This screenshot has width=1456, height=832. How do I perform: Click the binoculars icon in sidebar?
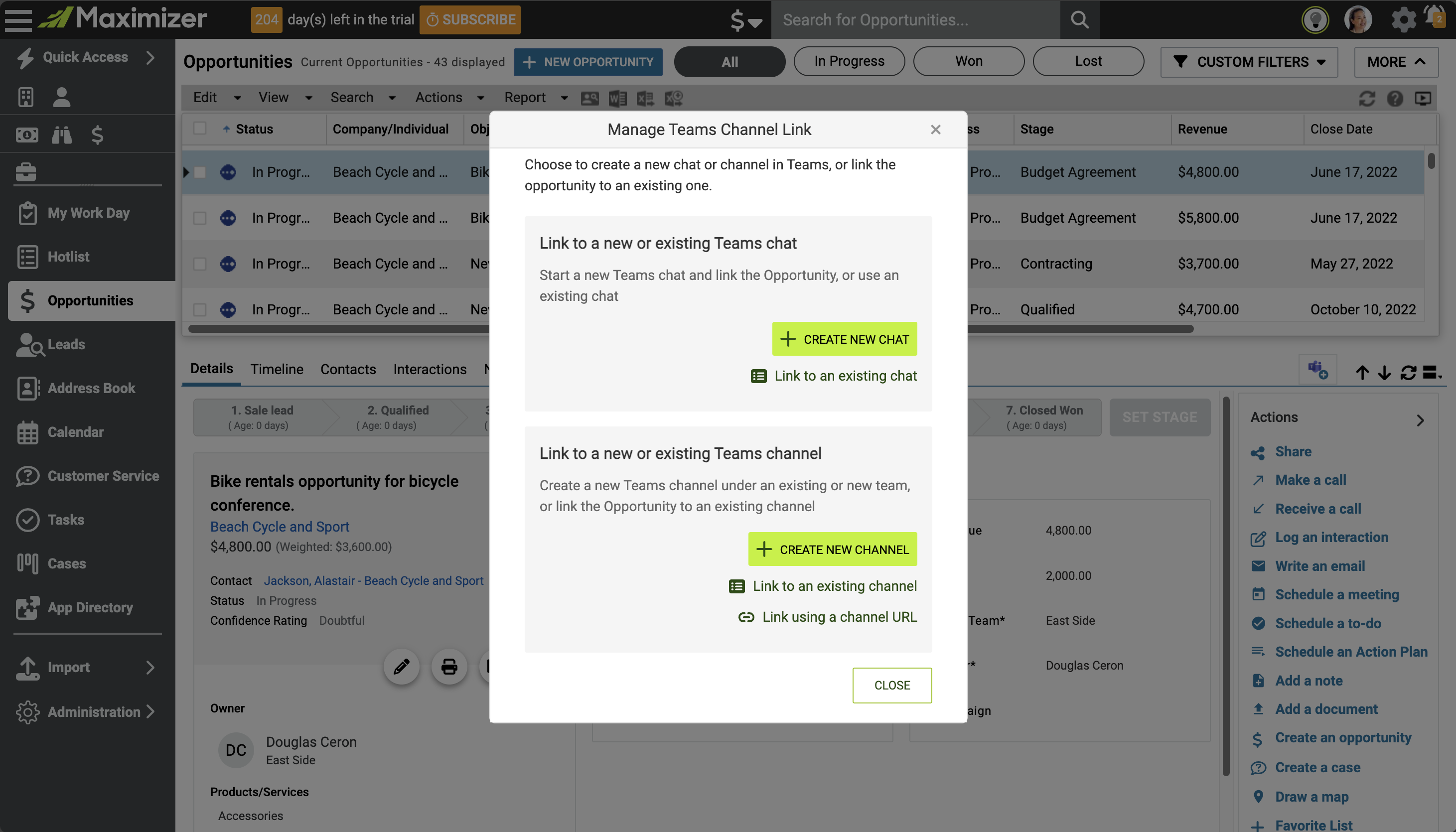pyautogui.click(x=62, y=135)
